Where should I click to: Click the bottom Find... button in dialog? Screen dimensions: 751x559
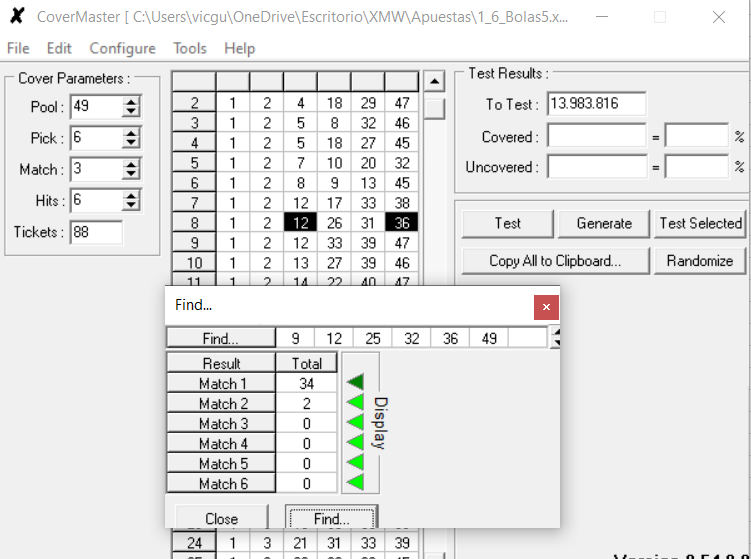coord(331,517)
